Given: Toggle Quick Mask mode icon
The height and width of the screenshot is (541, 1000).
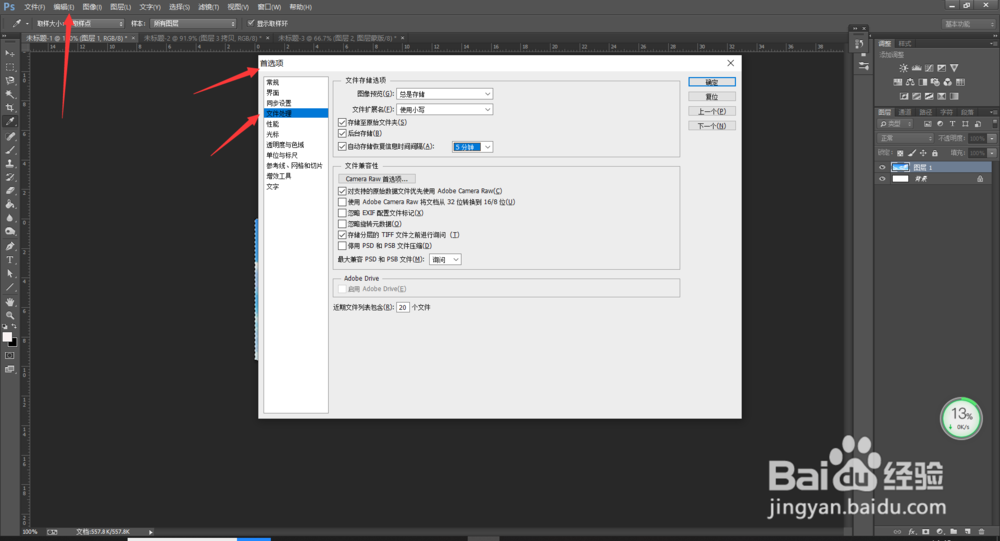Looking at the screenshot, I should pyautogui.click(x=10, y=355).
